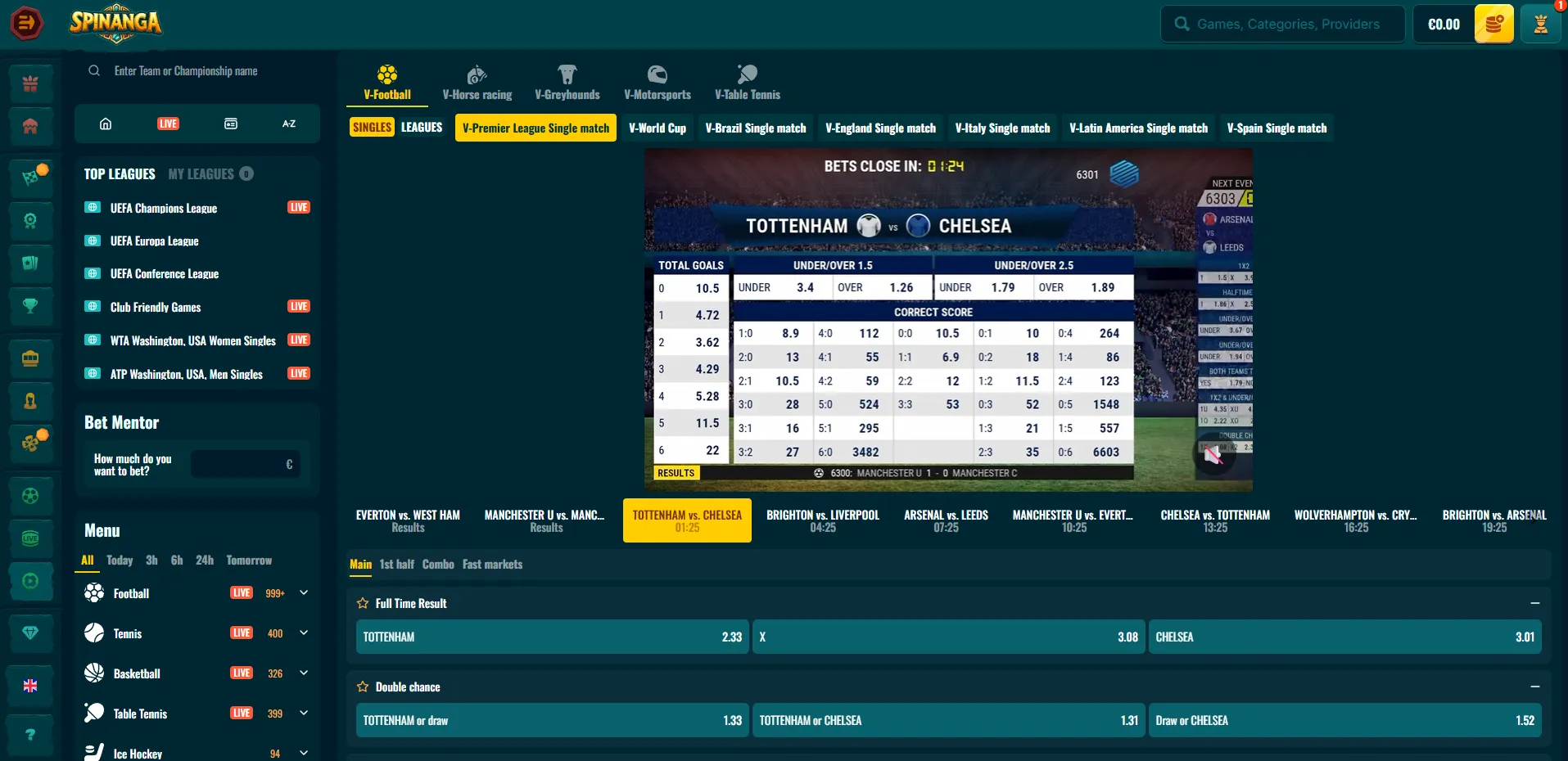Expand the Table Tennis sports menu
This screenshot has width=1568, height=761.
click(304, 713)
